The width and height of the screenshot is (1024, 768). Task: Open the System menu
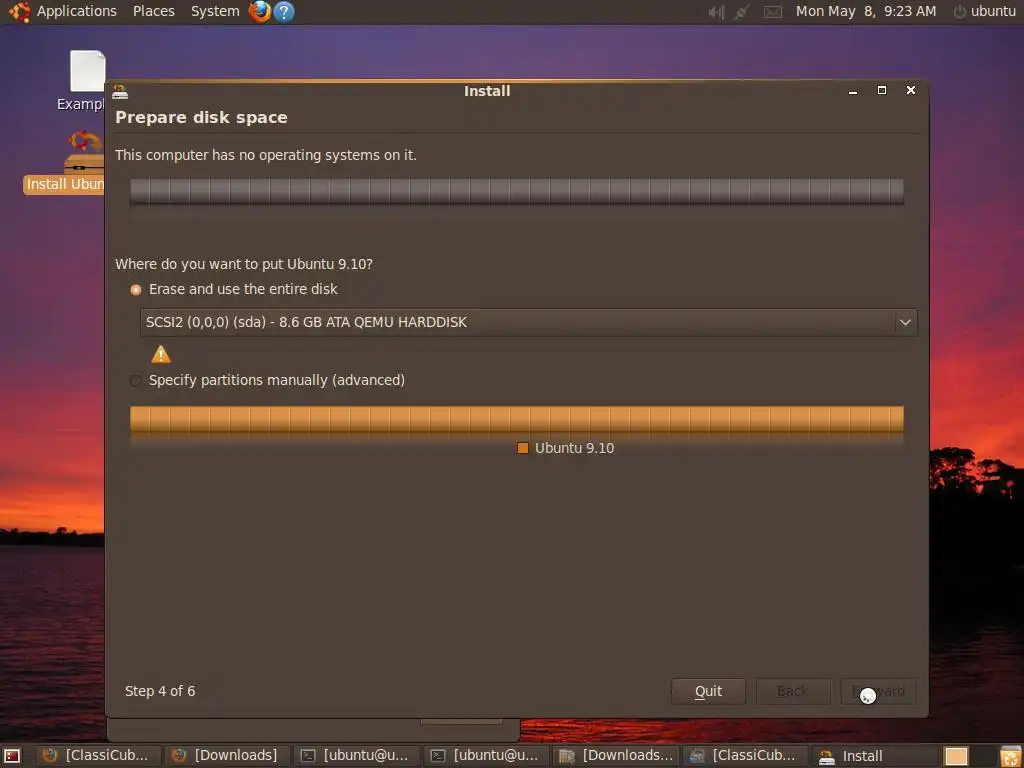215,12
